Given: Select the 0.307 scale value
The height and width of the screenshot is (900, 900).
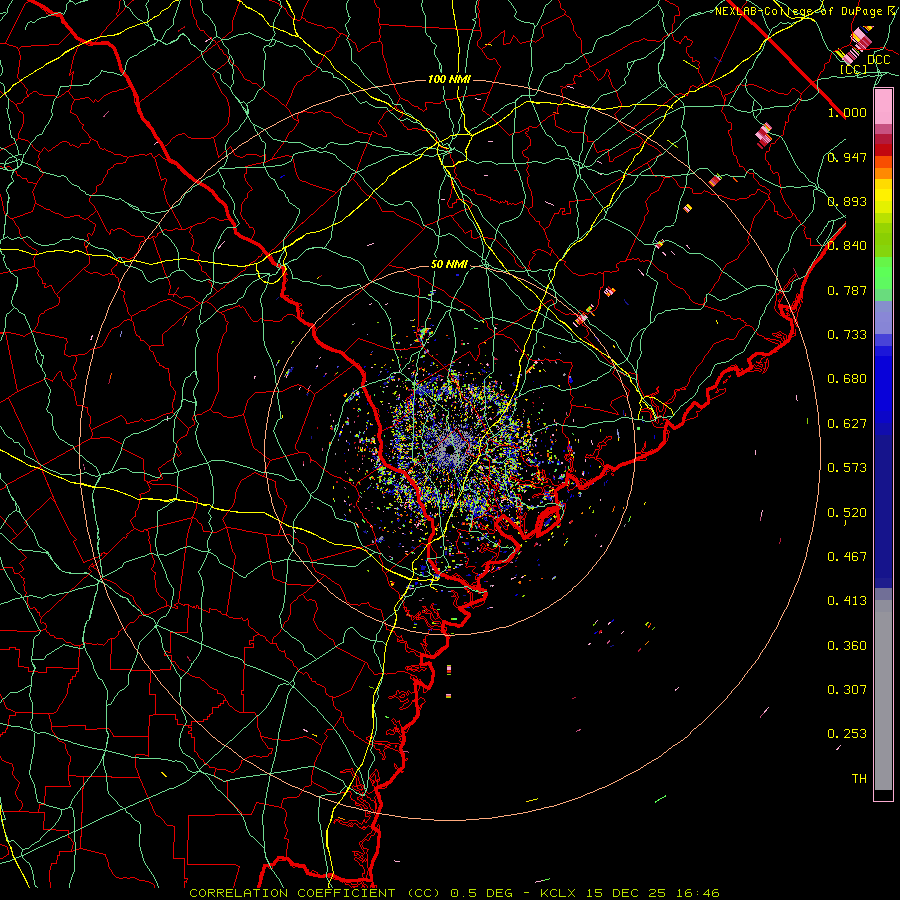Looking at the screenshot, I should (847, 690).
